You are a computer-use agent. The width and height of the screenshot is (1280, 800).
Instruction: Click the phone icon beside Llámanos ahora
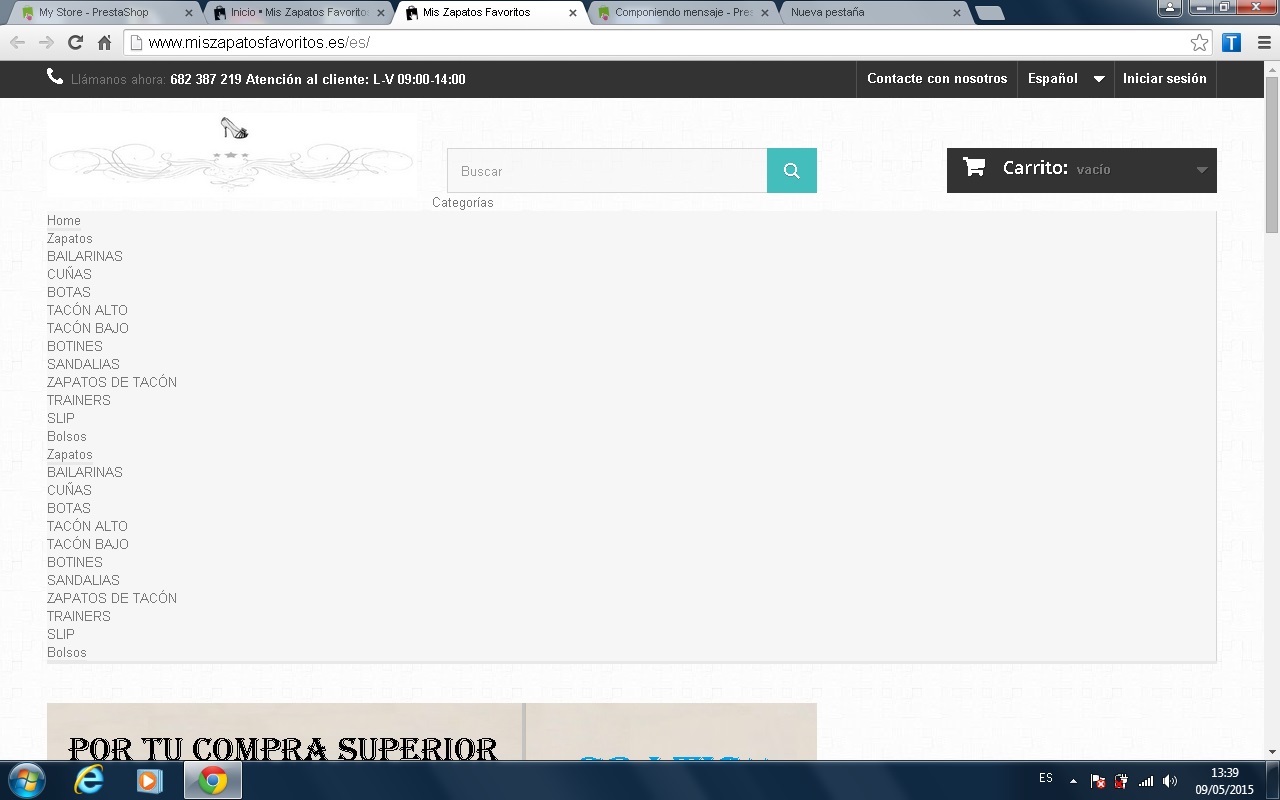[55, 77]
